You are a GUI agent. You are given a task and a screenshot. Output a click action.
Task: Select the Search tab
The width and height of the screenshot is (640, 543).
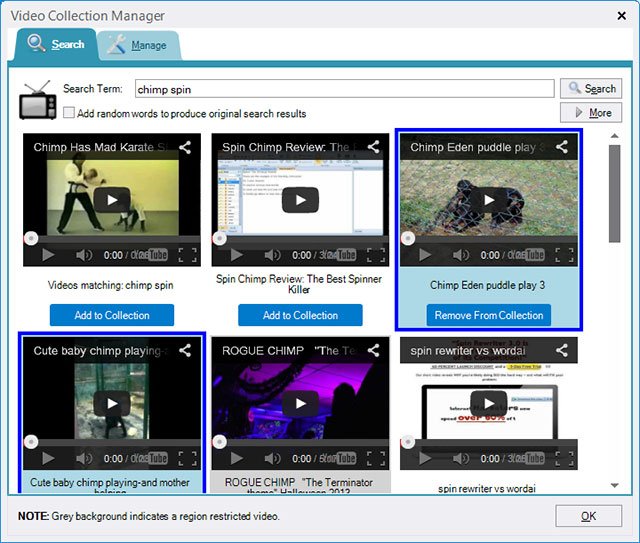pos(57,44)
